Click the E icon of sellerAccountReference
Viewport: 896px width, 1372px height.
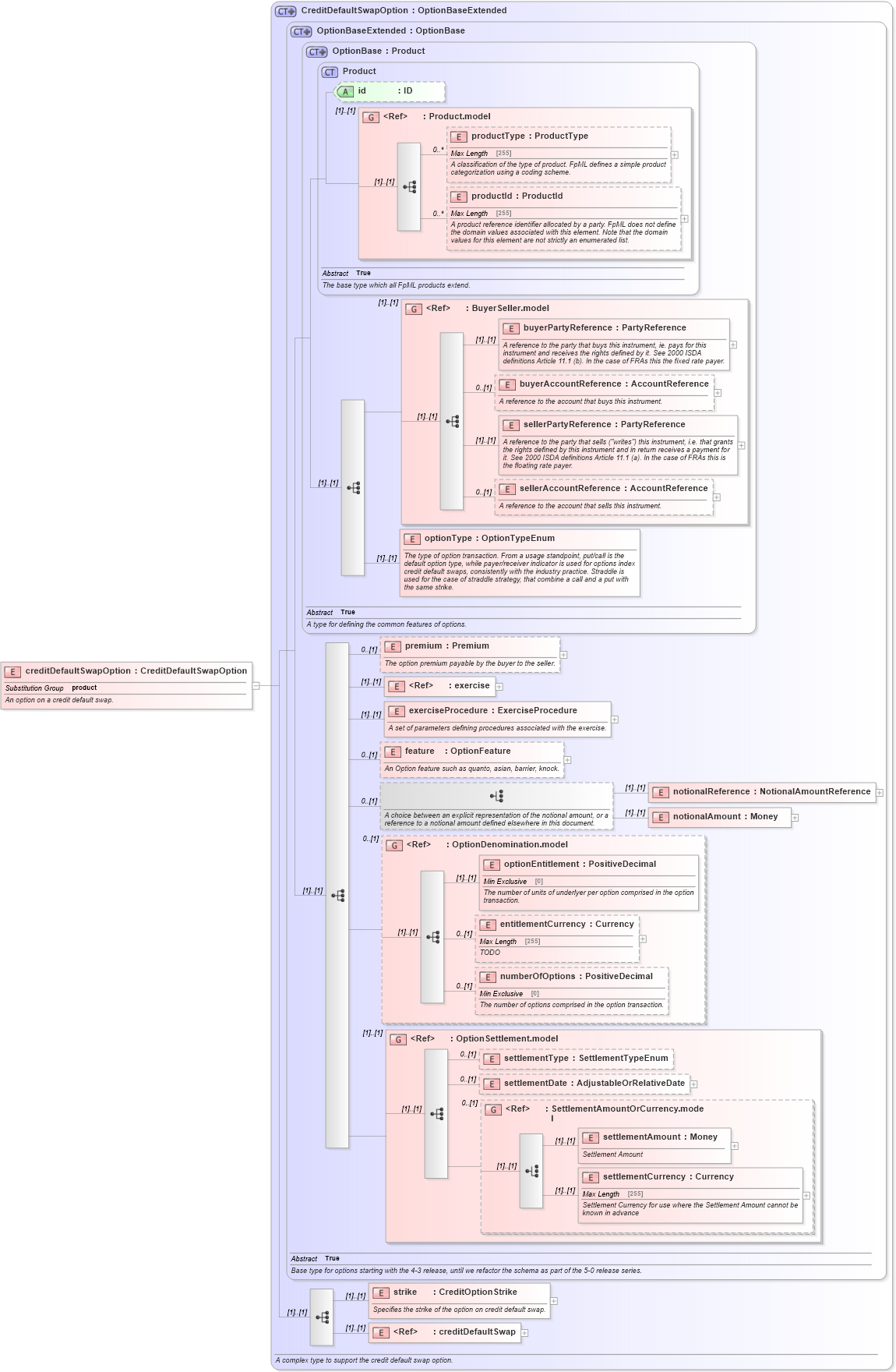coord(507,489)
